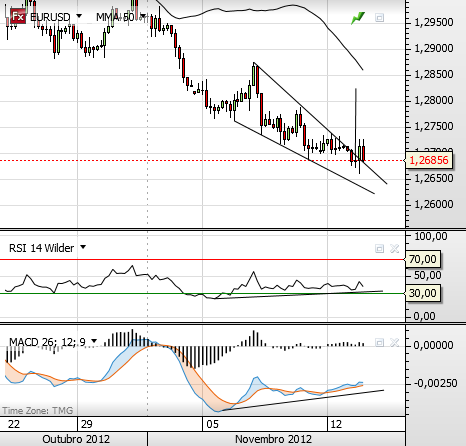
Task: Click the 29 date marker on time axis
Action: coord(87,424)
